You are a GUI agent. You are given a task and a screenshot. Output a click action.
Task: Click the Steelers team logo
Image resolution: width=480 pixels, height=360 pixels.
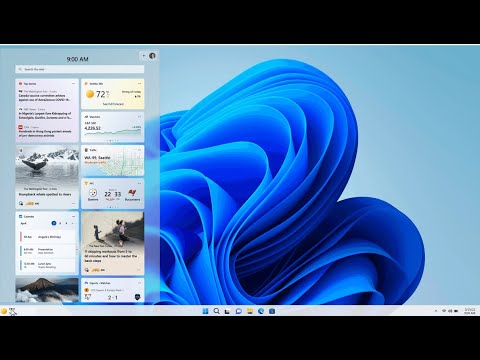coord(93,193)
